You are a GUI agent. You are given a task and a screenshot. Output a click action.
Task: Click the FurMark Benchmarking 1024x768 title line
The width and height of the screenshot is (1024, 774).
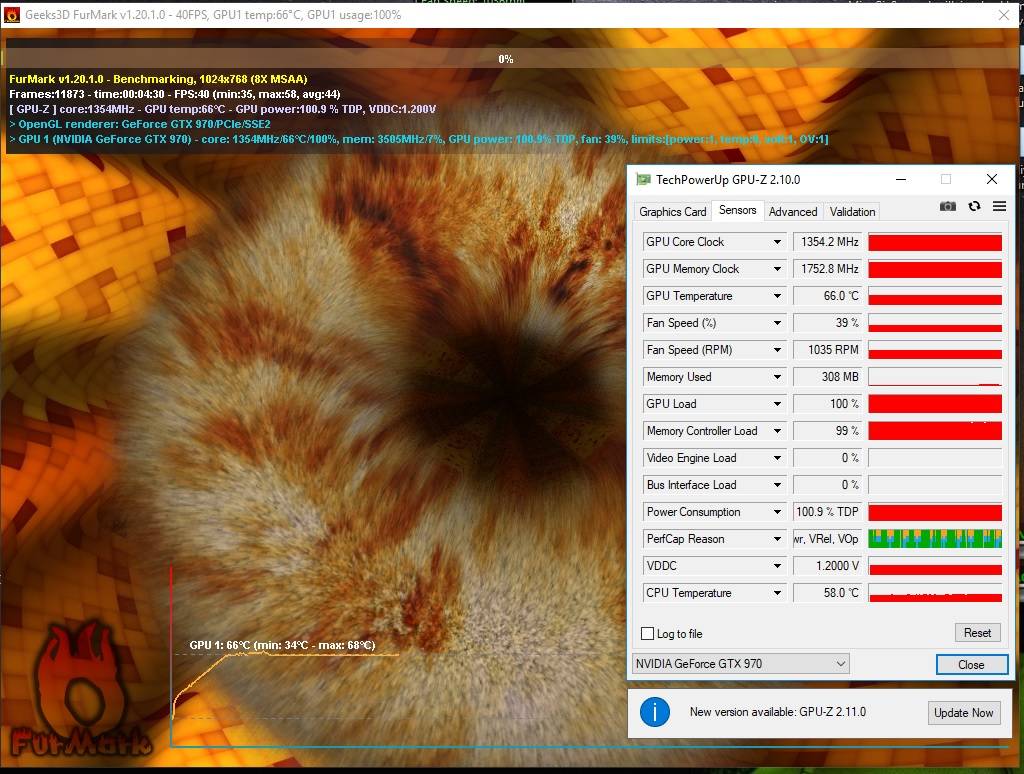(158, 79)
